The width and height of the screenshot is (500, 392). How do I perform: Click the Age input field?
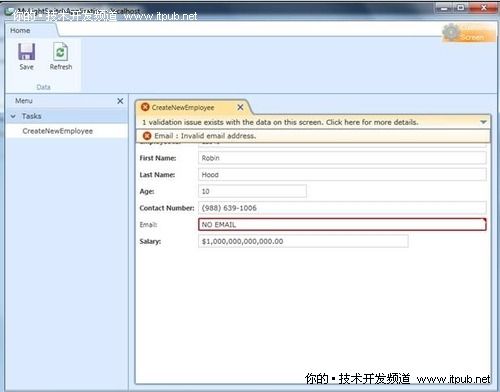click(252, 191)
